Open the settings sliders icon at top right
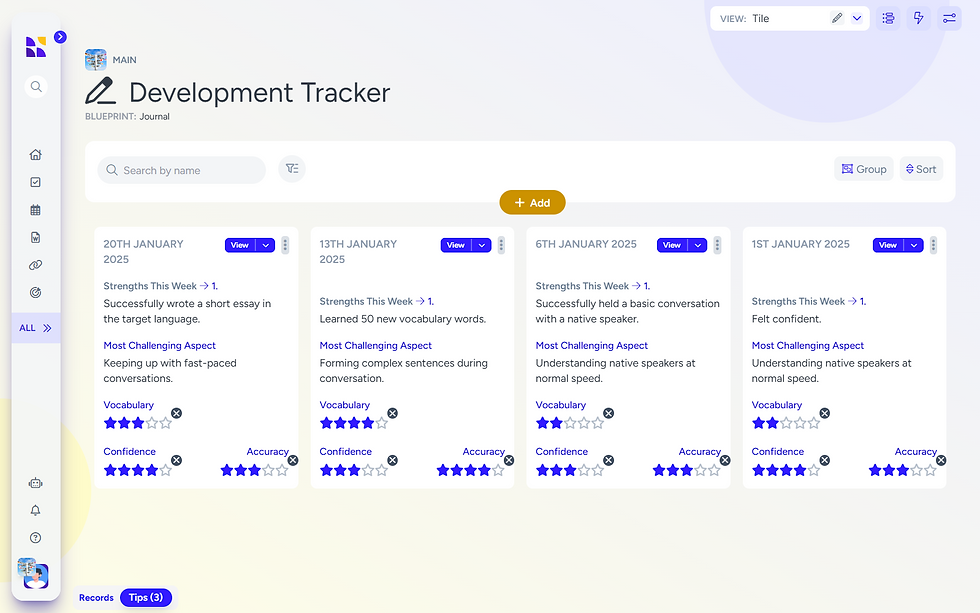Viewport: 980px width, 613px height. (949, 18)
